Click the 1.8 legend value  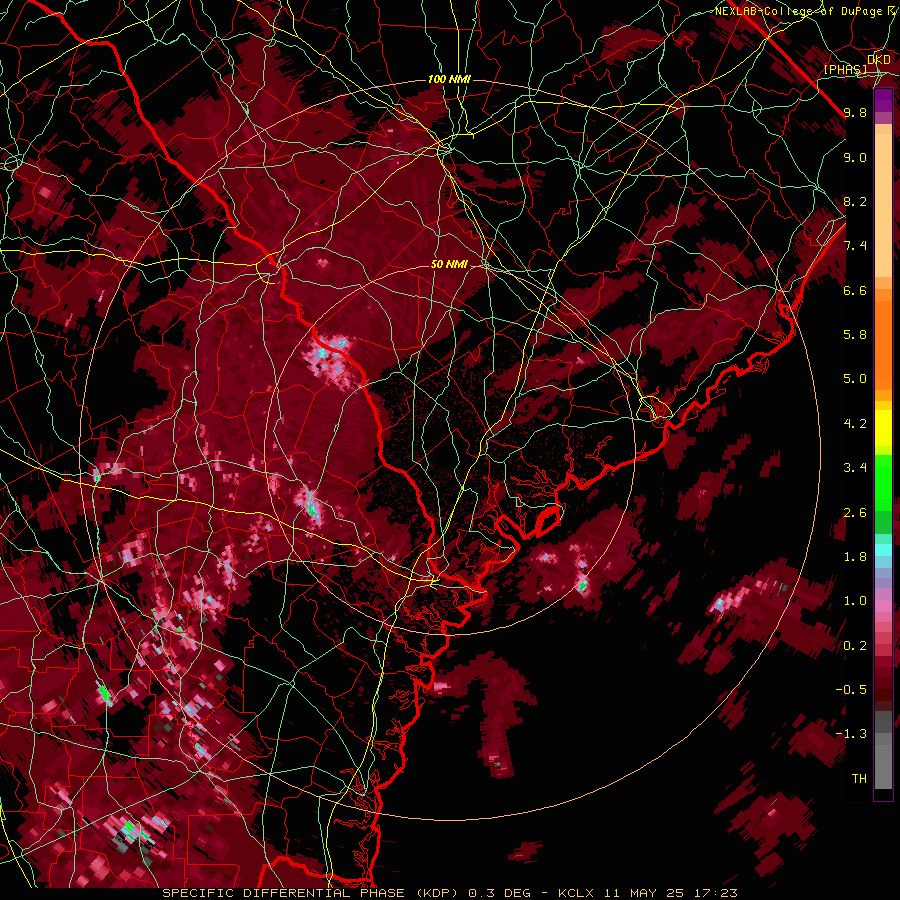pos(855,557)
